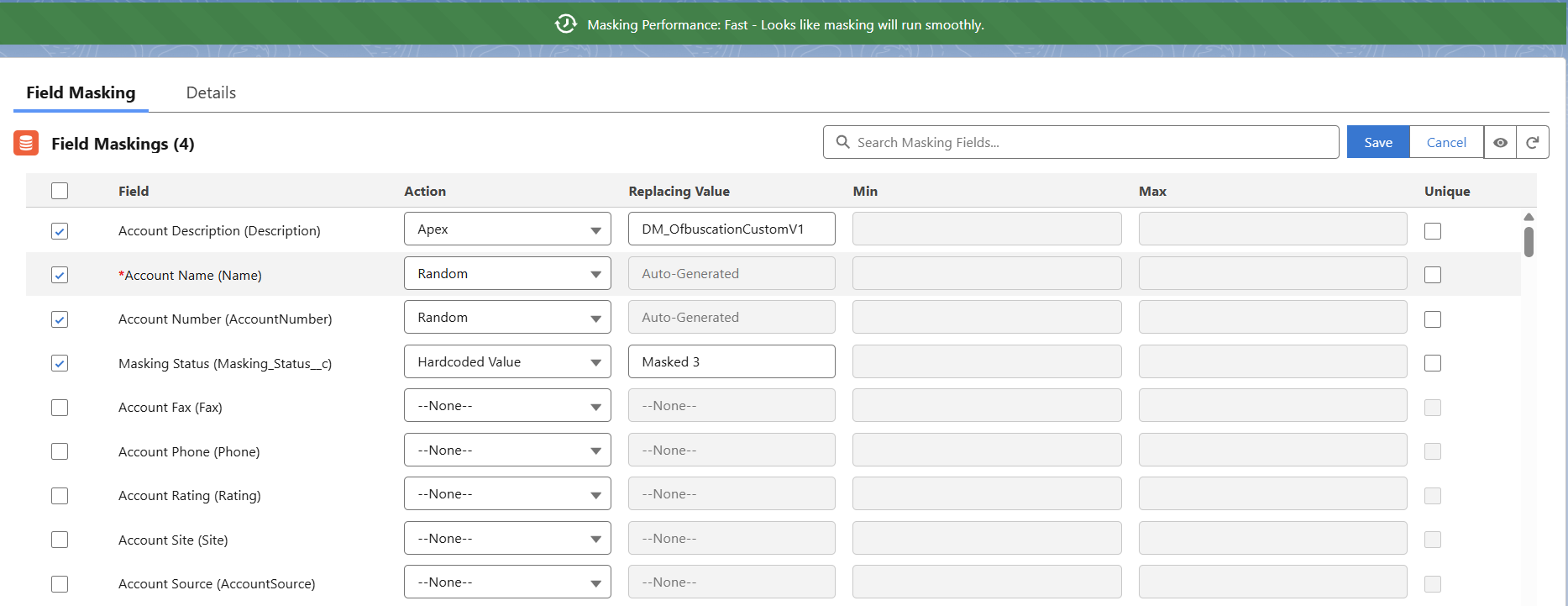The width and height of the screenshot is (1568, 606).
Task: Click the eye preview icon button
Action: [x=1500, y=143]
